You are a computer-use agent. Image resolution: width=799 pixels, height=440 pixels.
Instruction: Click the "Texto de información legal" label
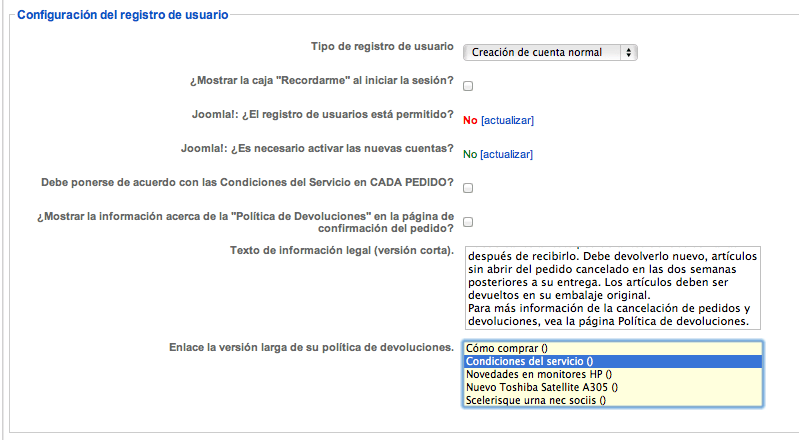(x=341, y=250)
